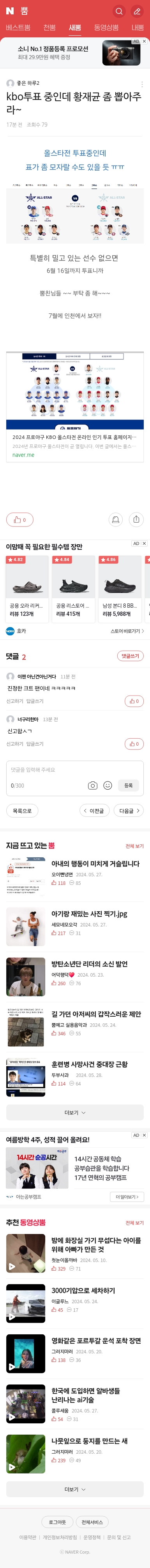Go to next post with 다음글
Image resolution: width=150 pixels, height=1568 pixels.
click(129, 811)
